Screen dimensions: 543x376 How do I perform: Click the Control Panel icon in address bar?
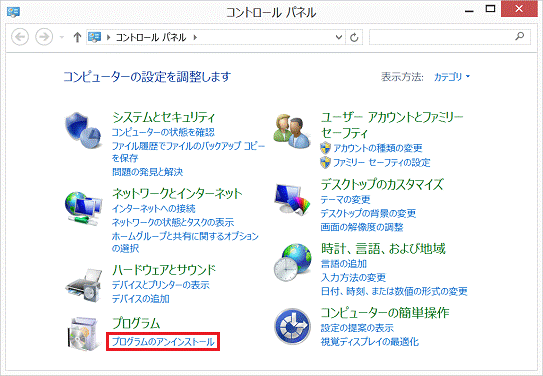(x=94, y=37)
